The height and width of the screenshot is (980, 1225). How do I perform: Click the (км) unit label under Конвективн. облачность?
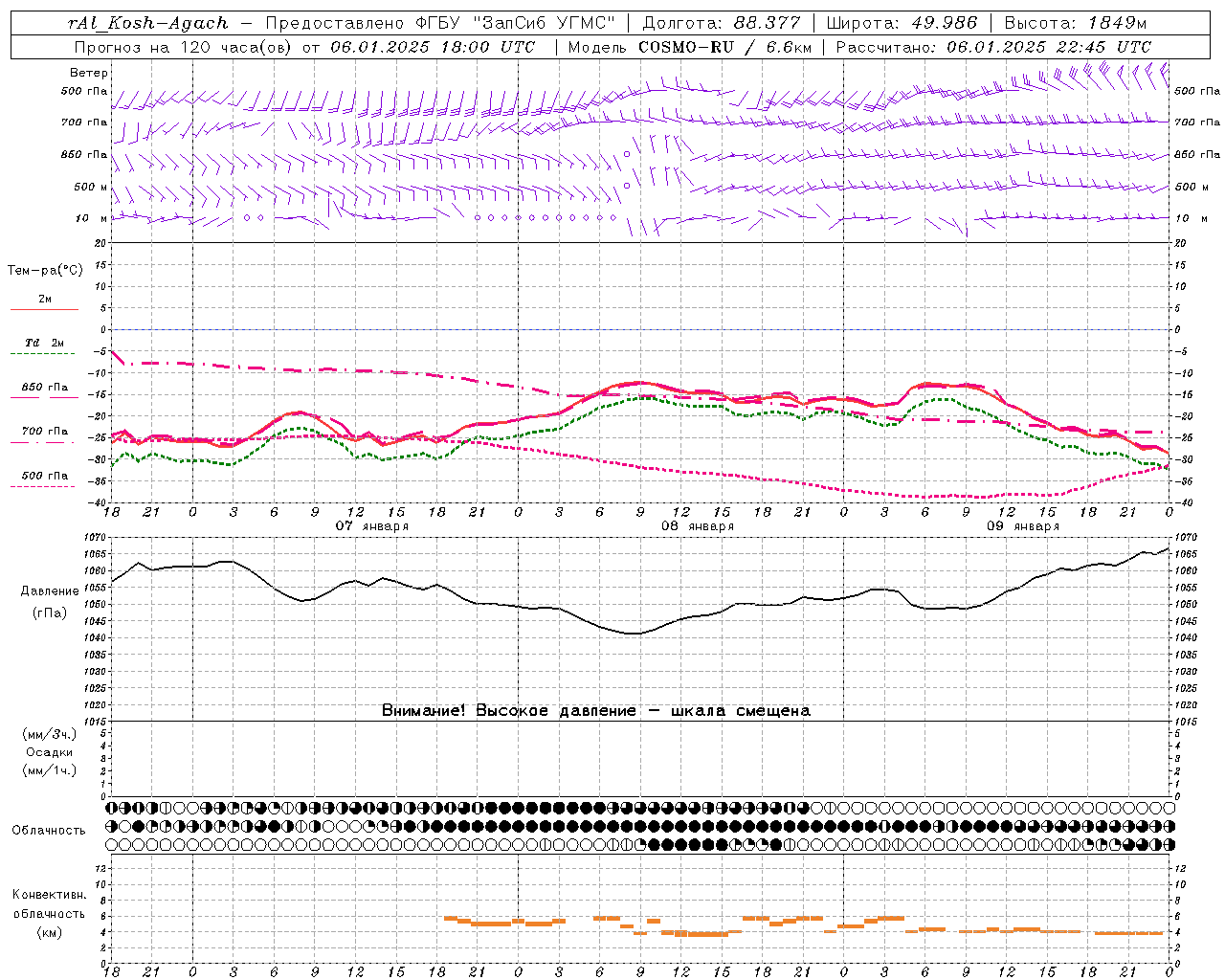50,932
